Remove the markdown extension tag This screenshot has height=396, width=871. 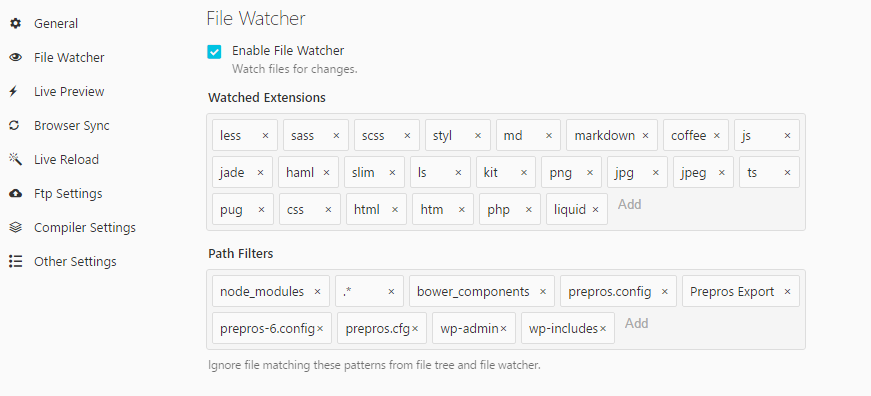(645, 136)
